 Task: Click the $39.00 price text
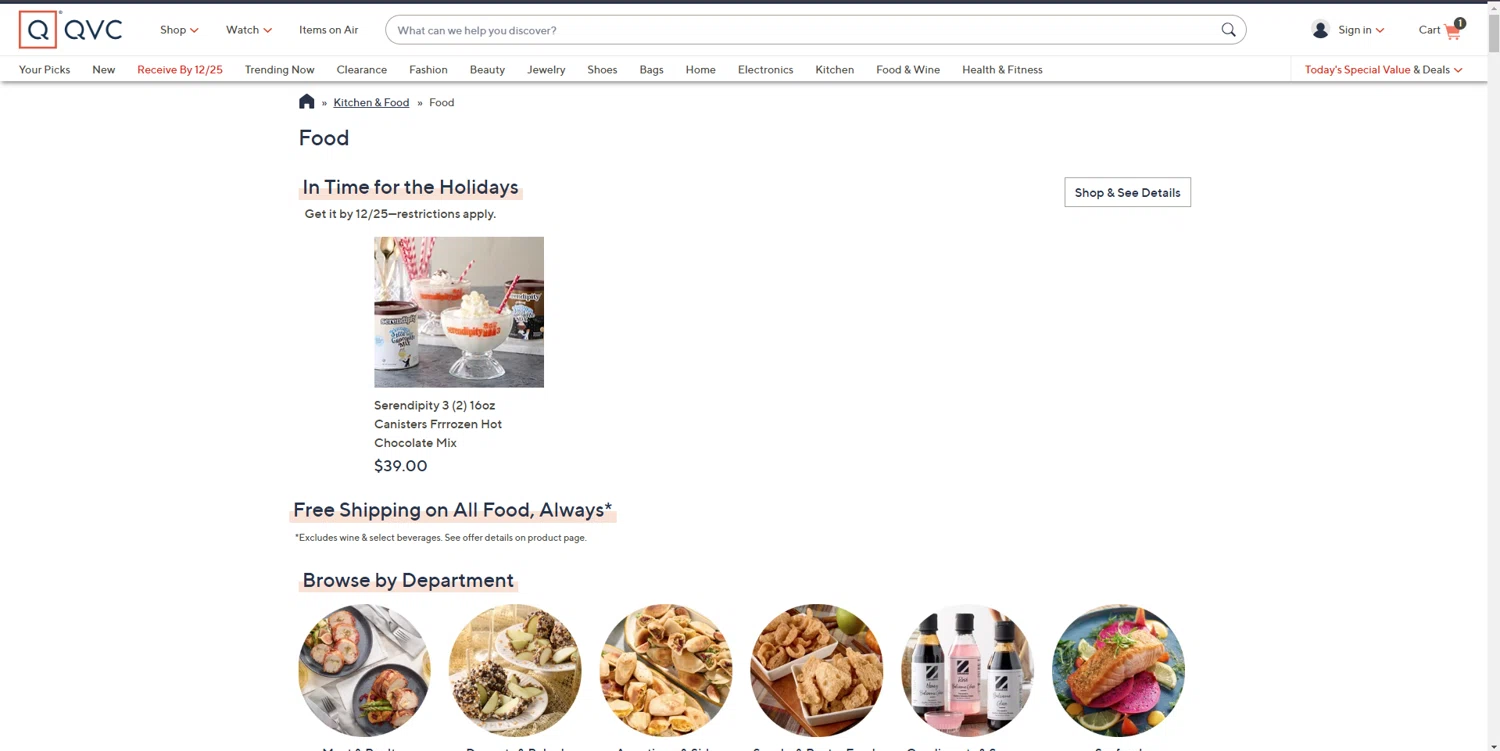click(x=400, y=466)
